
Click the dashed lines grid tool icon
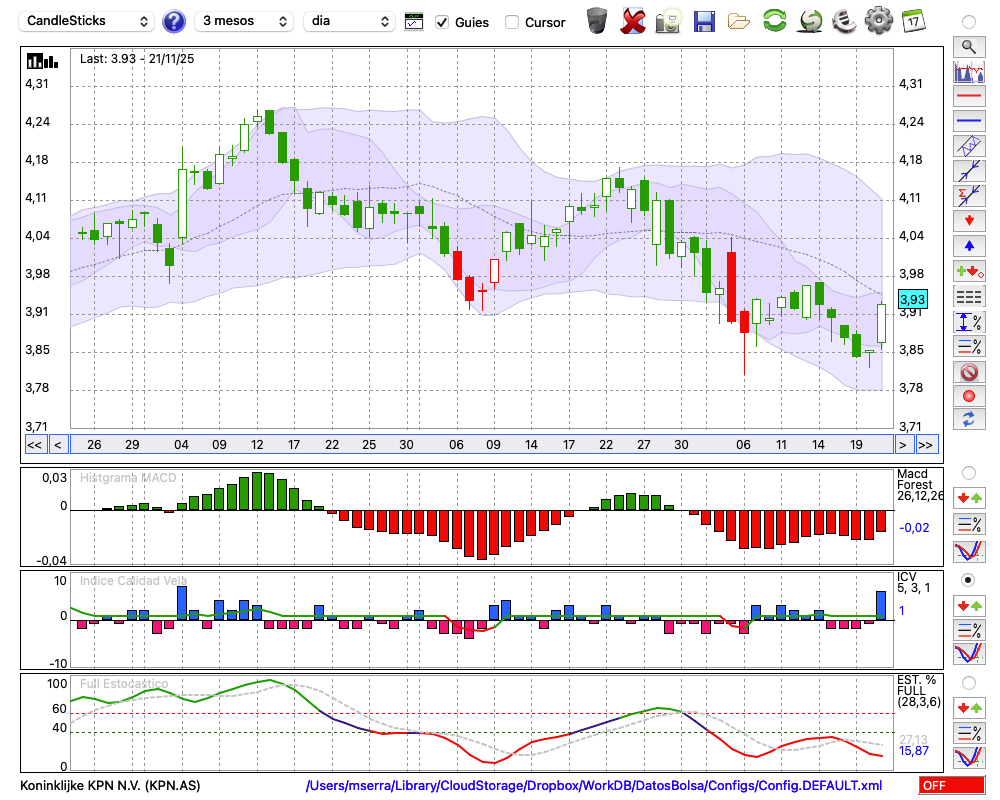[969, 297]
